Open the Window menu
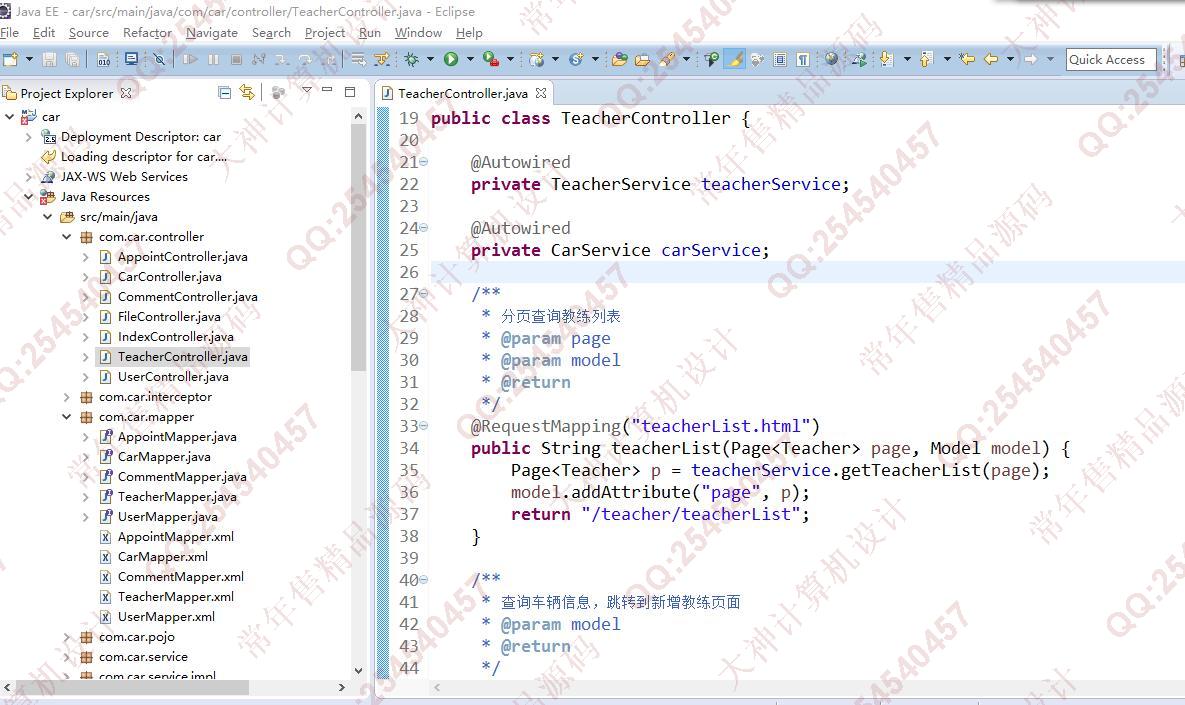1185x705 pixels. pos(418,32)
